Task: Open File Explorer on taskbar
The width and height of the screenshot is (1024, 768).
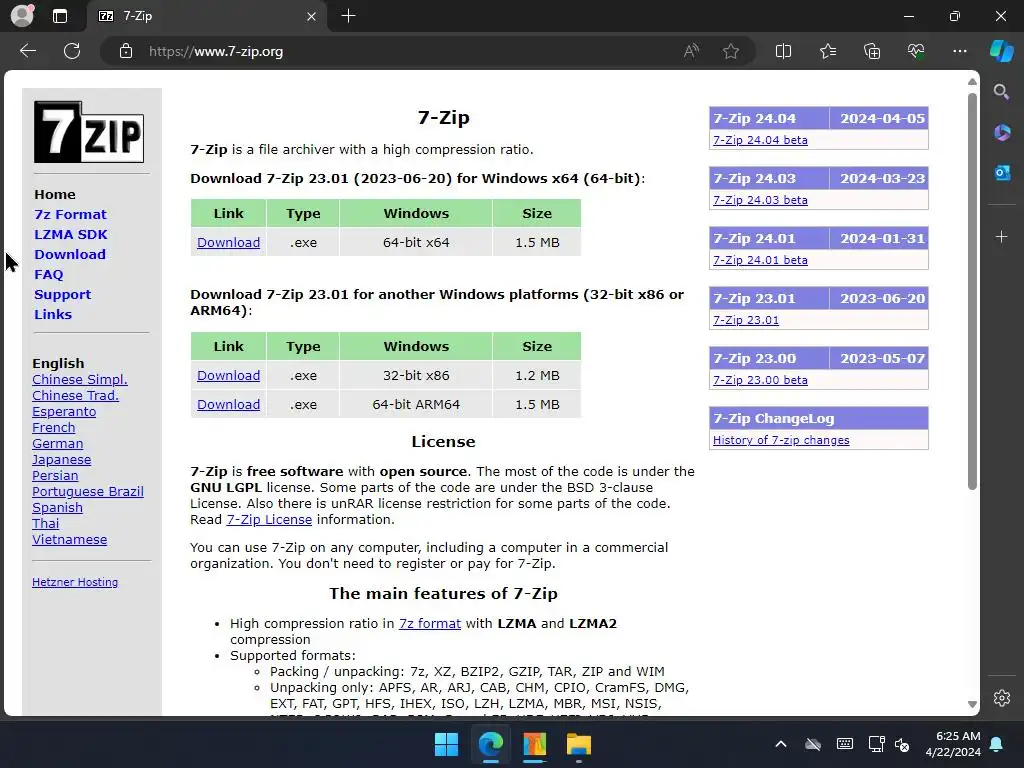Action: coord(579,744)
